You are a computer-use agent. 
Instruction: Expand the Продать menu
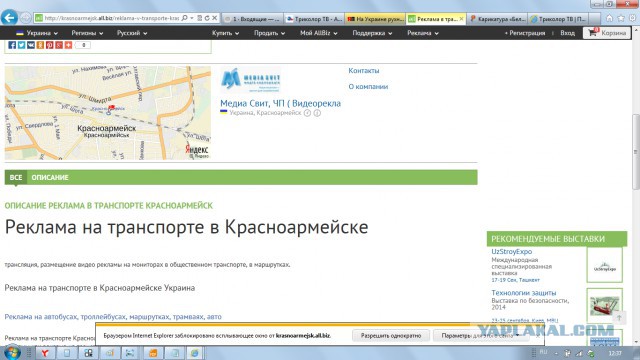click(x=269, y=33)
